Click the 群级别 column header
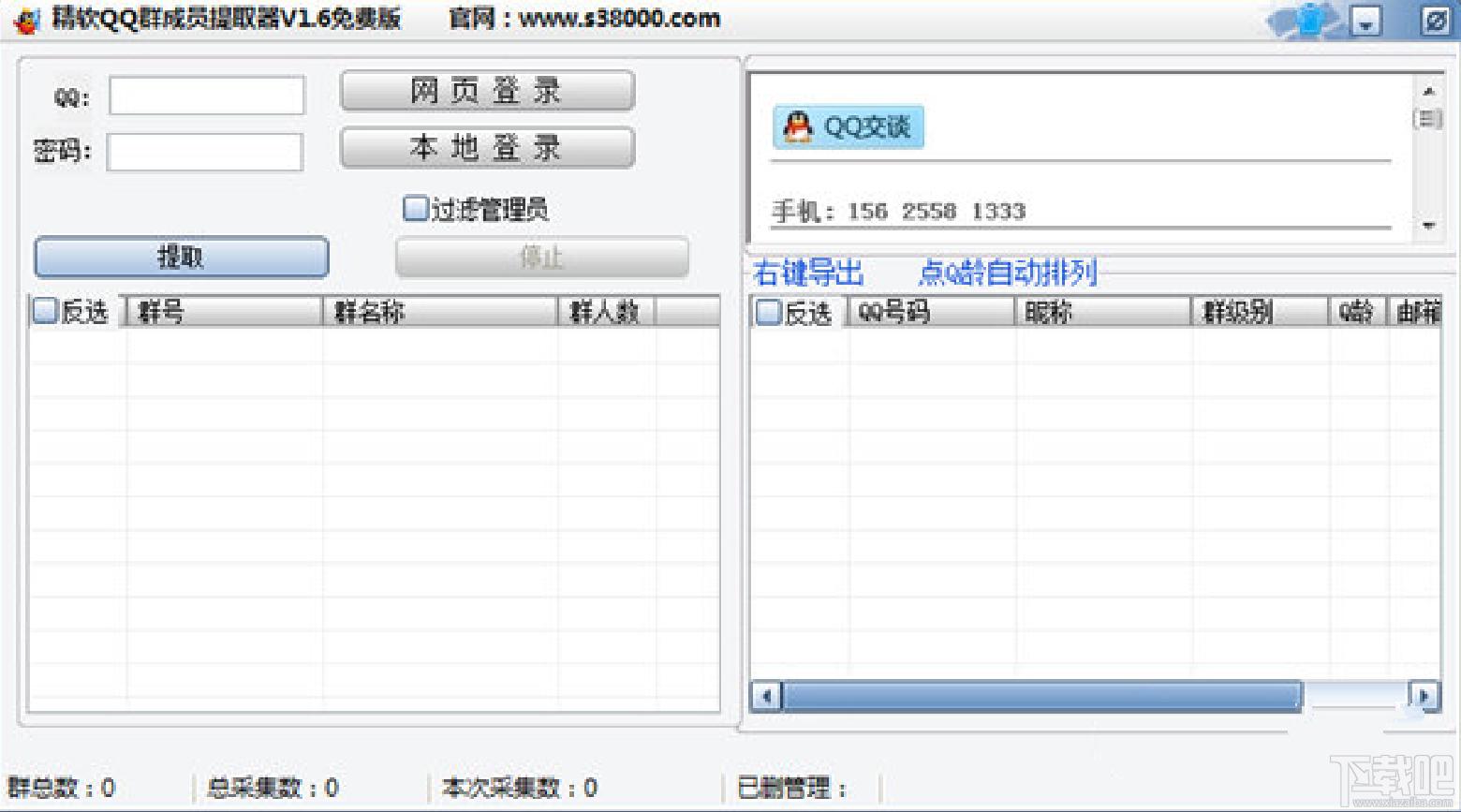The width and height of the screenshot is (1461, 812). click(1261, 312)
